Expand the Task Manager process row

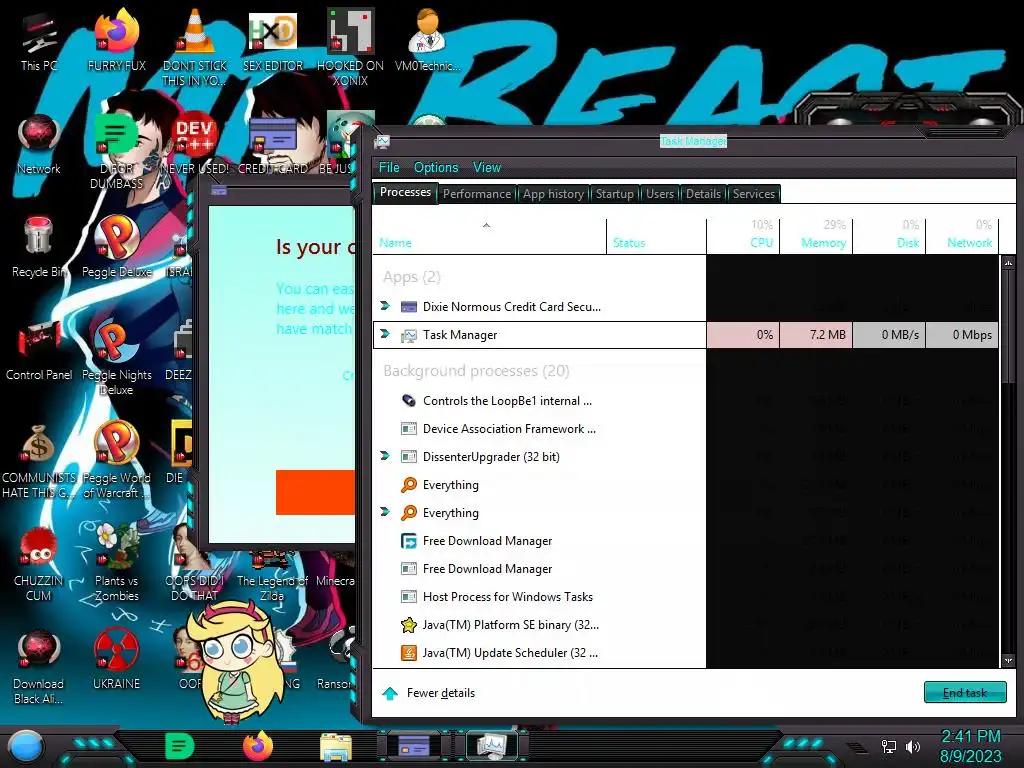click(x=385, y=334)
